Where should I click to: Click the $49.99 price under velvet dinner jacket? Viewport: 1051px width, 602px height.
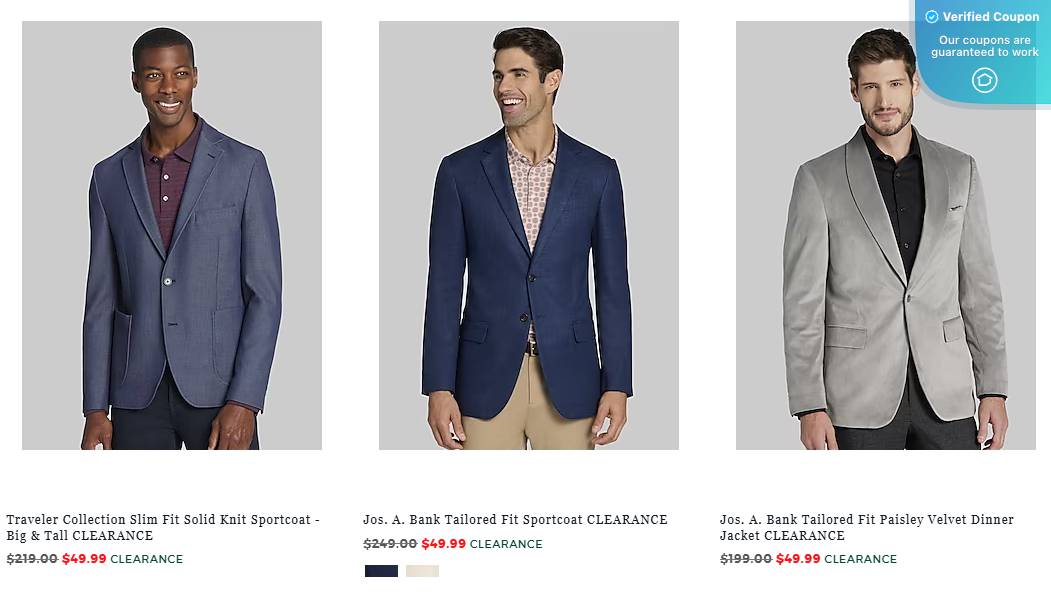coord(798,559)
